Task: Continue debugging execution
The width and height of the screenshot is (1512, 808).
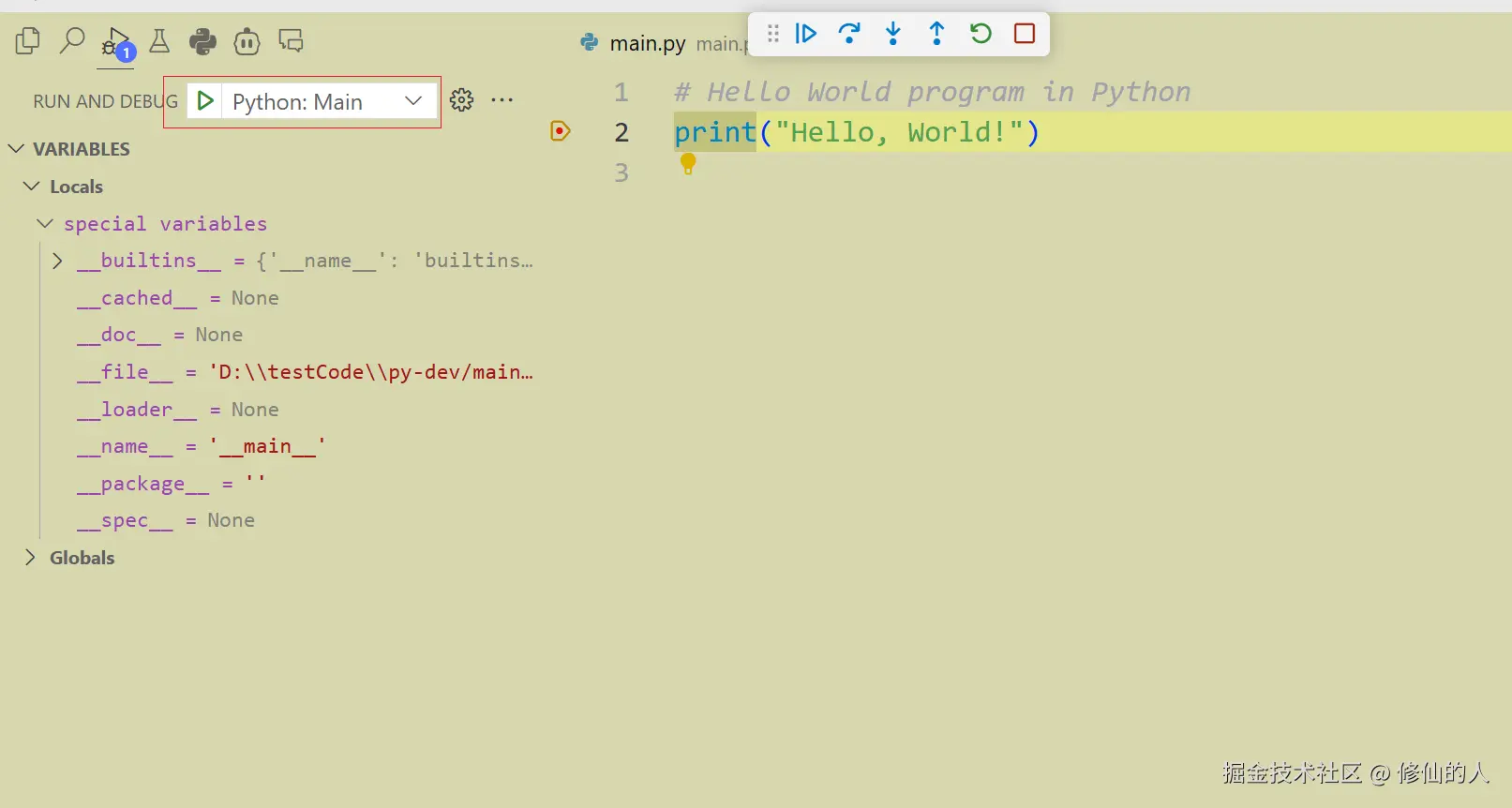Action: pyautogui.click(x=806, y=34)
